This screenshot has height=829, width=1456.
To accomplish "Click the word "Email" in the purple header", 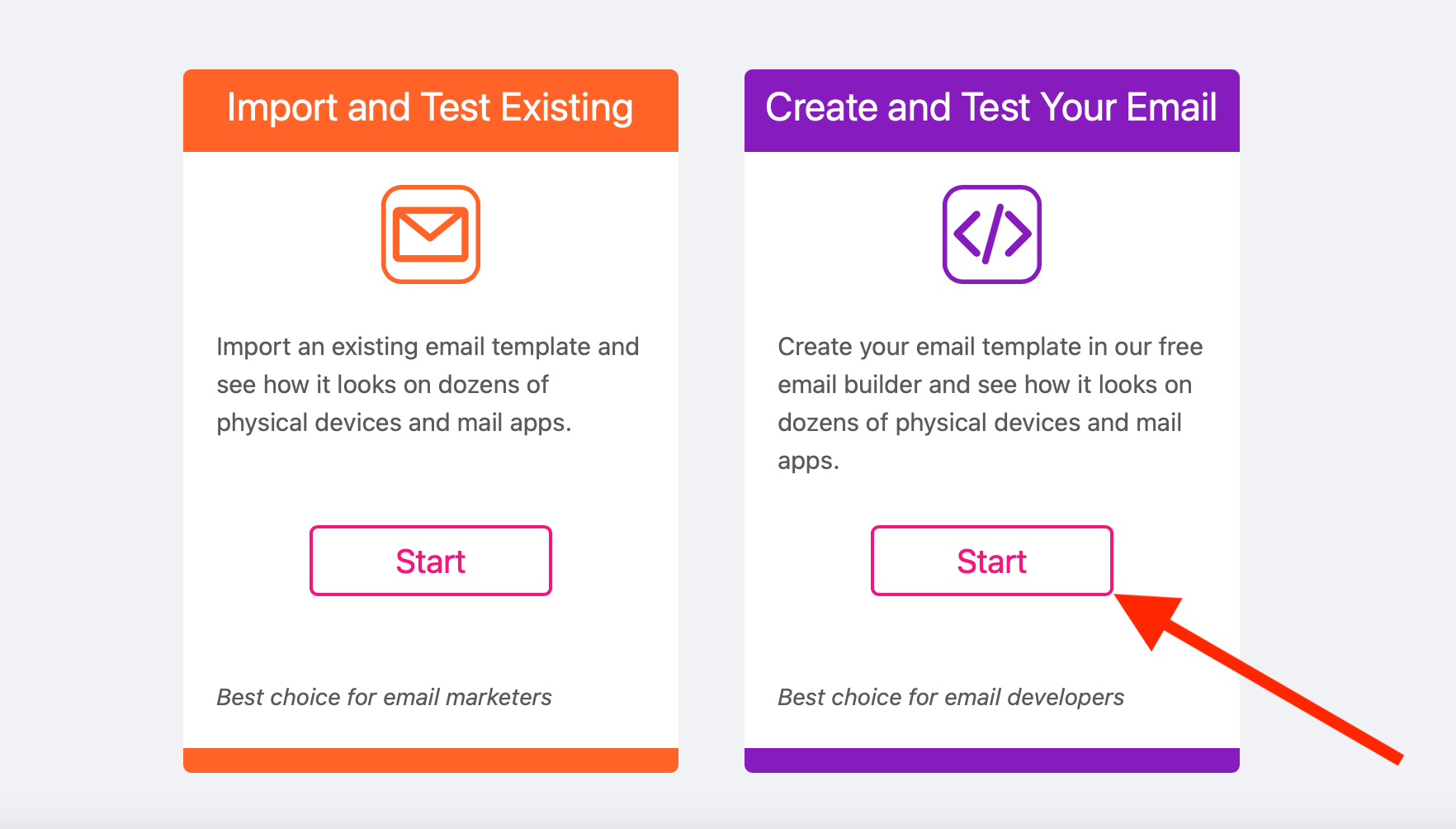I will point(1172,108).
